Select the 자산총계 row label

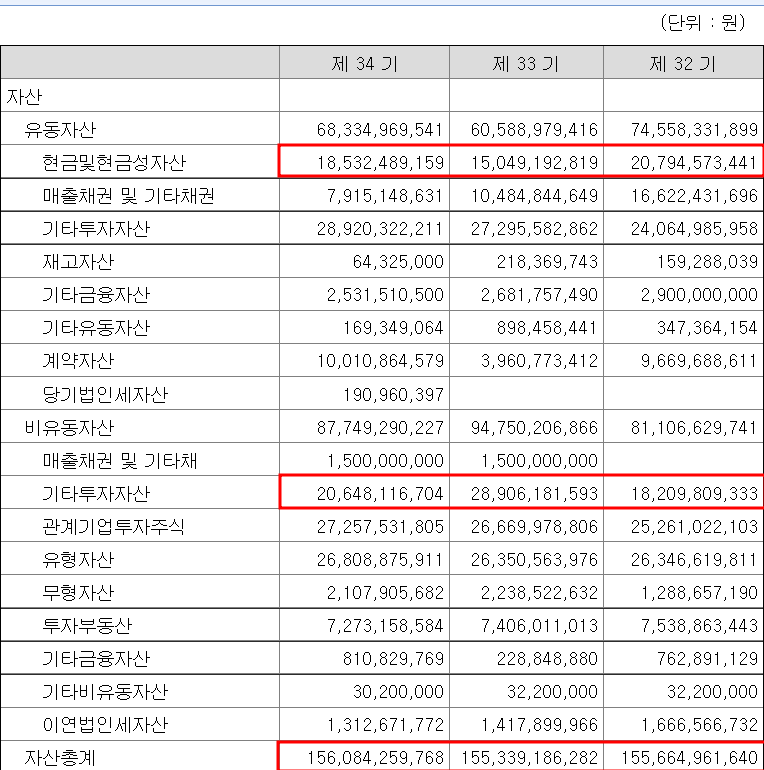pyautogui.click(x=60, y=758)
